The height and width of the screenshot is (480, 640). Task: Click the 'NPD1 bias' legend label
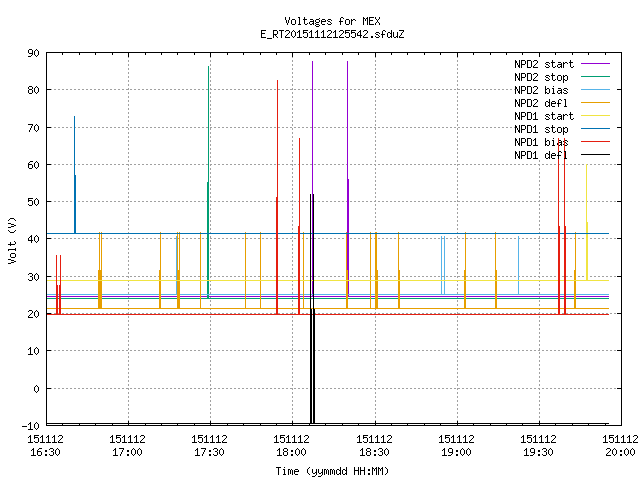click(x=541, y=142)
